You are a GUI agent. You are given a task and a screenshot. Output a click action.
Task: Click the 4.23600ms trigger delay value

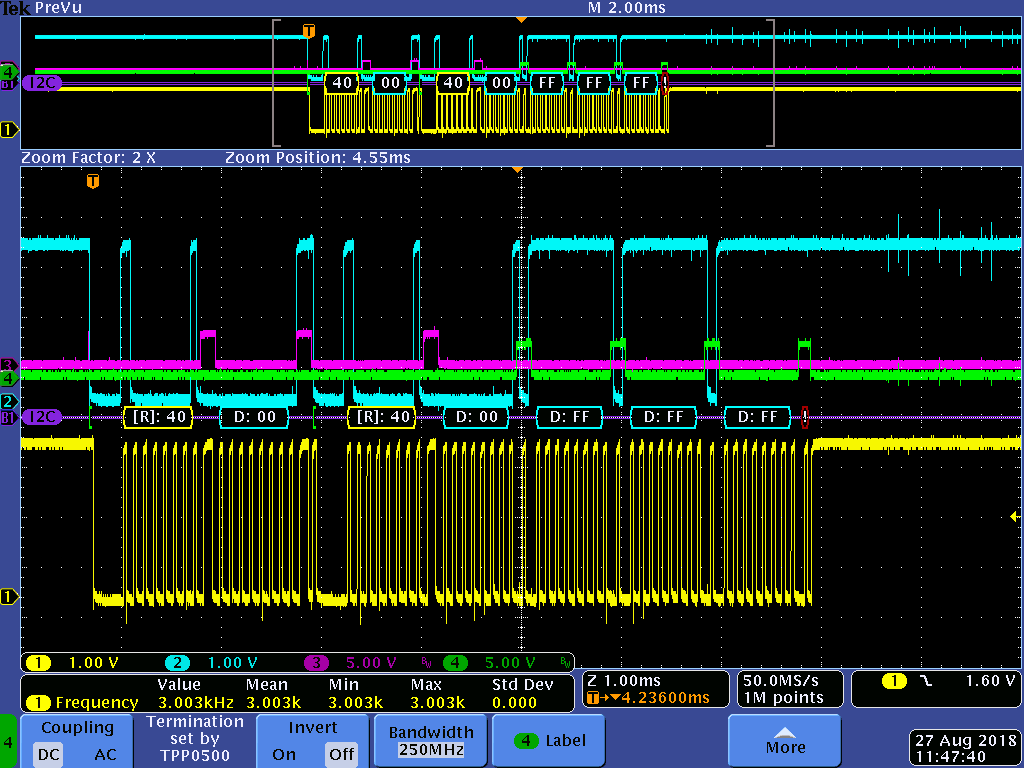coord(665,698)
